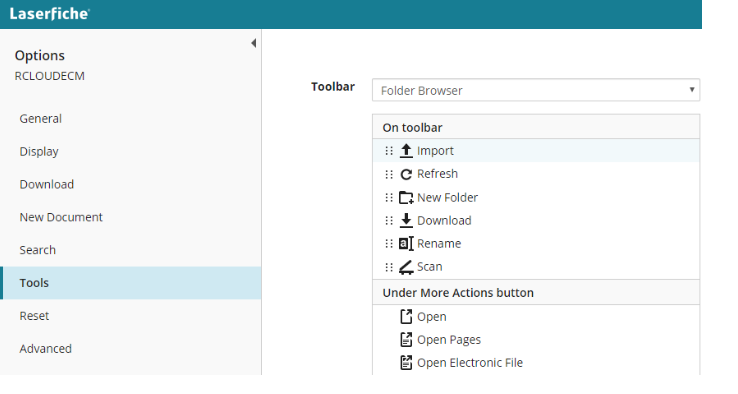Click the Reset option in sidebar

pyautogui.click(x=34, y=316)
